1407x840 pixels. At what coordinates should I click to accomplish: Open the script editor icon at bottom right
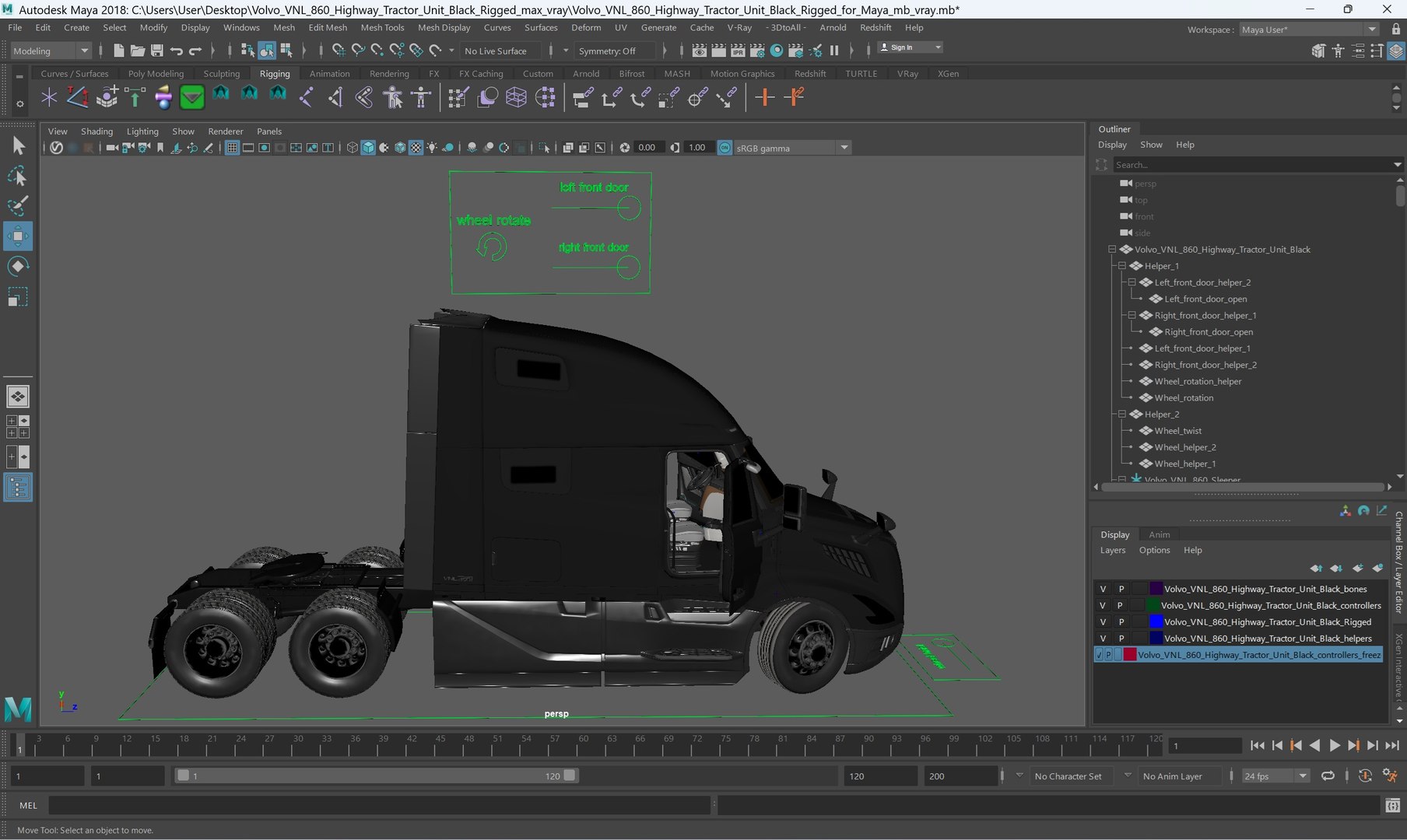click(1393, 805)
